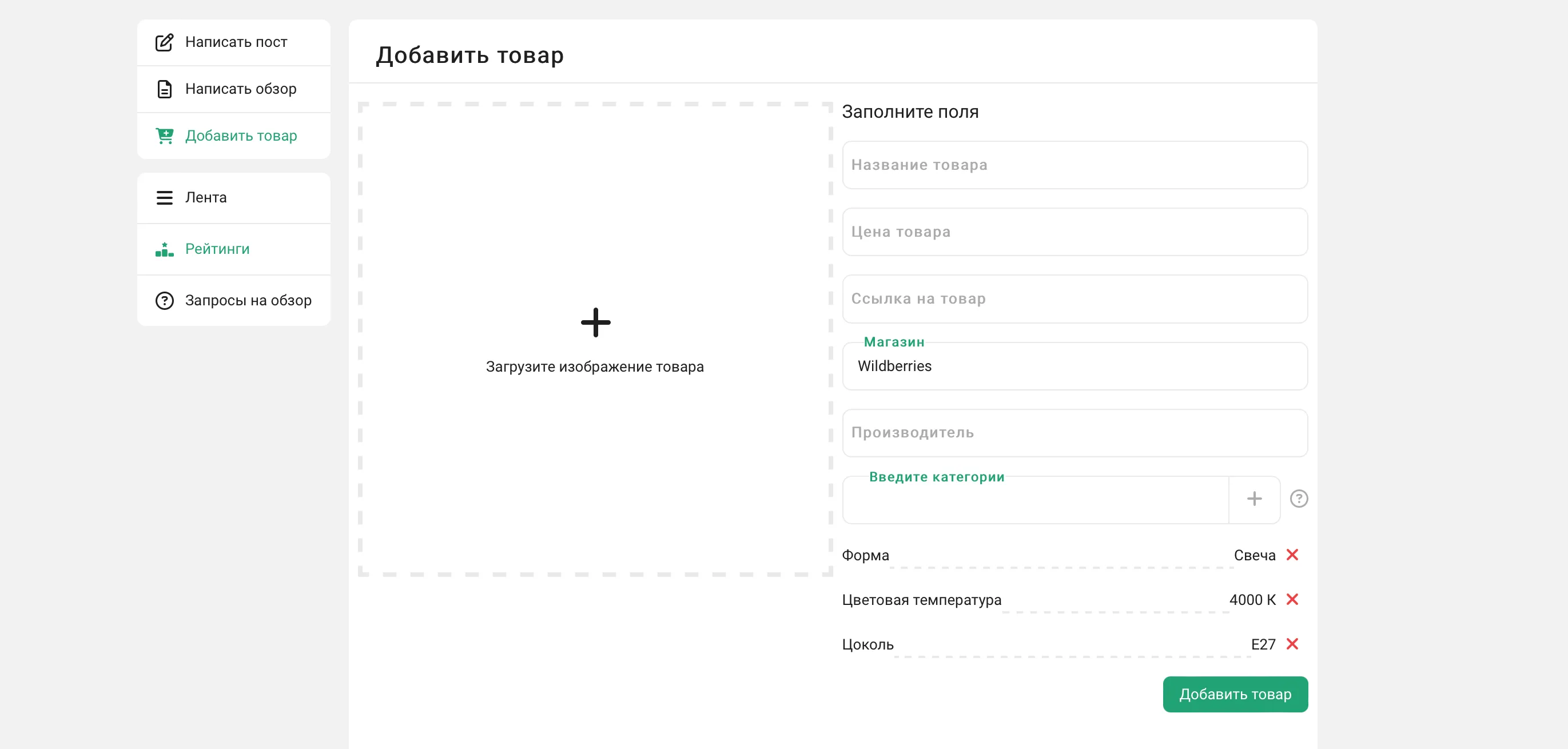Click the podium rating icon beside Рейтинги
Screen dimensions: 1568x749
164,249
